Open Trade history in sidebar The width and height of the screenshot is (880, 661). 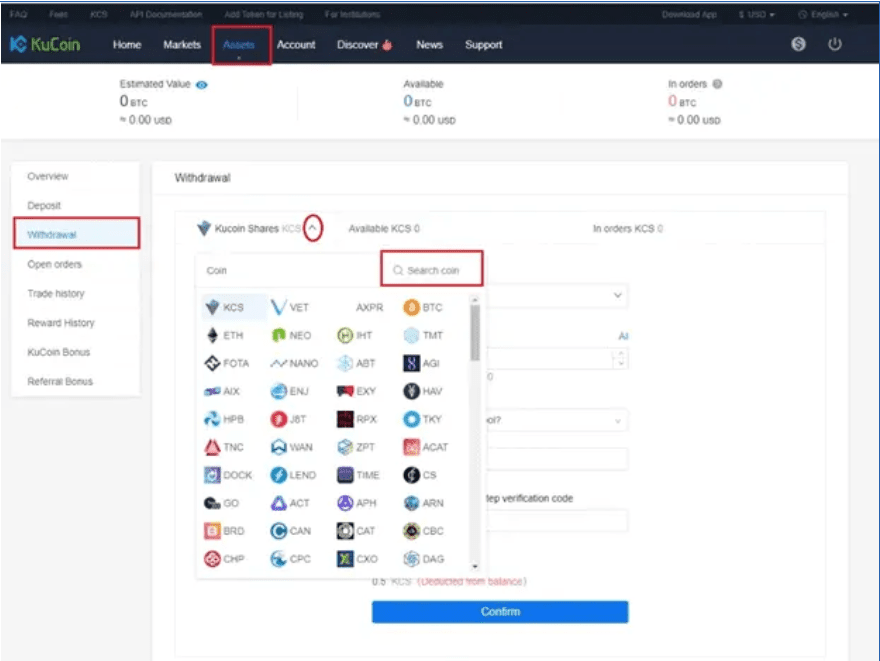56,293
